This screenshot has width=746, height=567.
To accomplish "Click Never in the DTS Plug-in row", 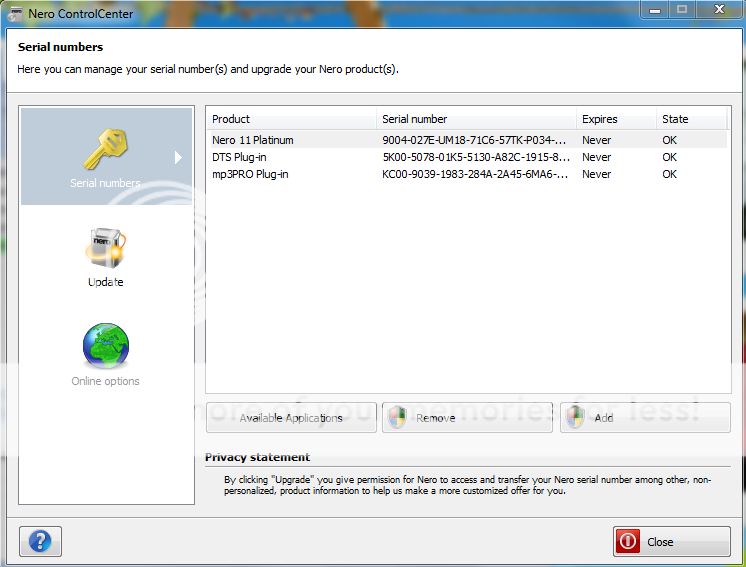I will tap(597, 157).
